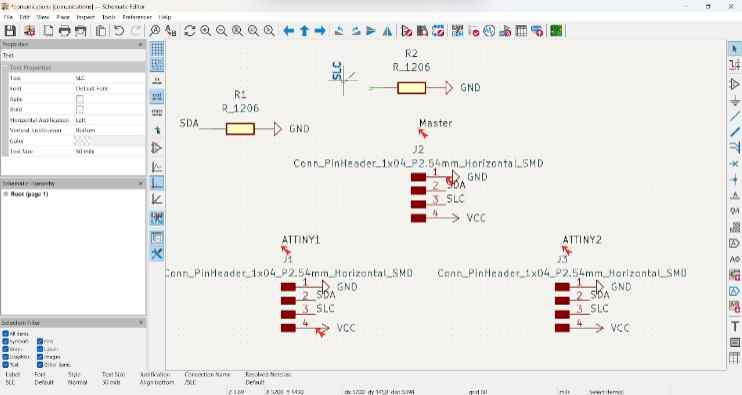Rotate selection counterclockwise
The height and width of the screenshot is (395, 742).
pos(339,31)
